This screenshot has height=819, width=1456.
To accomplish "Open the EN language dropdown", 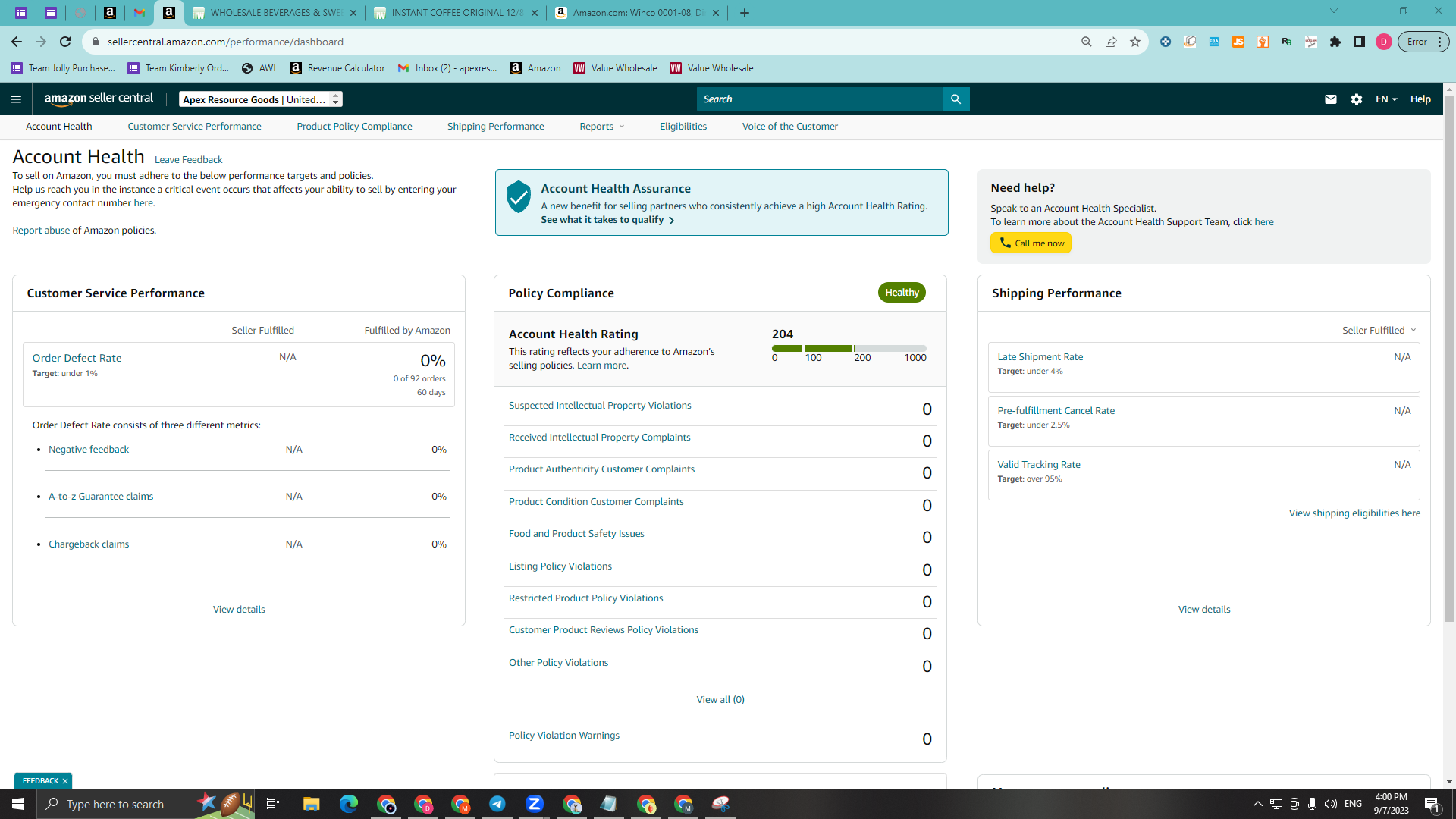I will (1386, 99).
